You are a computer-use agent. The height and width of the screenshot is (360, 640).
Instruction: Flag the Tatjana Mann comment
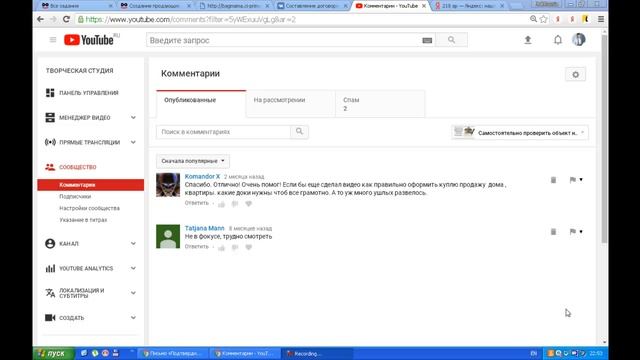pyautogui.click(x=573, y=231)
